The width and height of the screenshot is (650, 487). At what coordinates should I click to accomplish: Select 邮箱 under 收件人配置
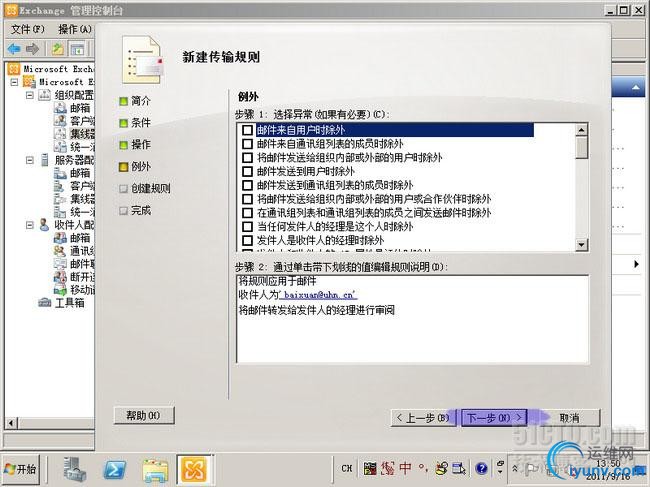click(80, 237)
